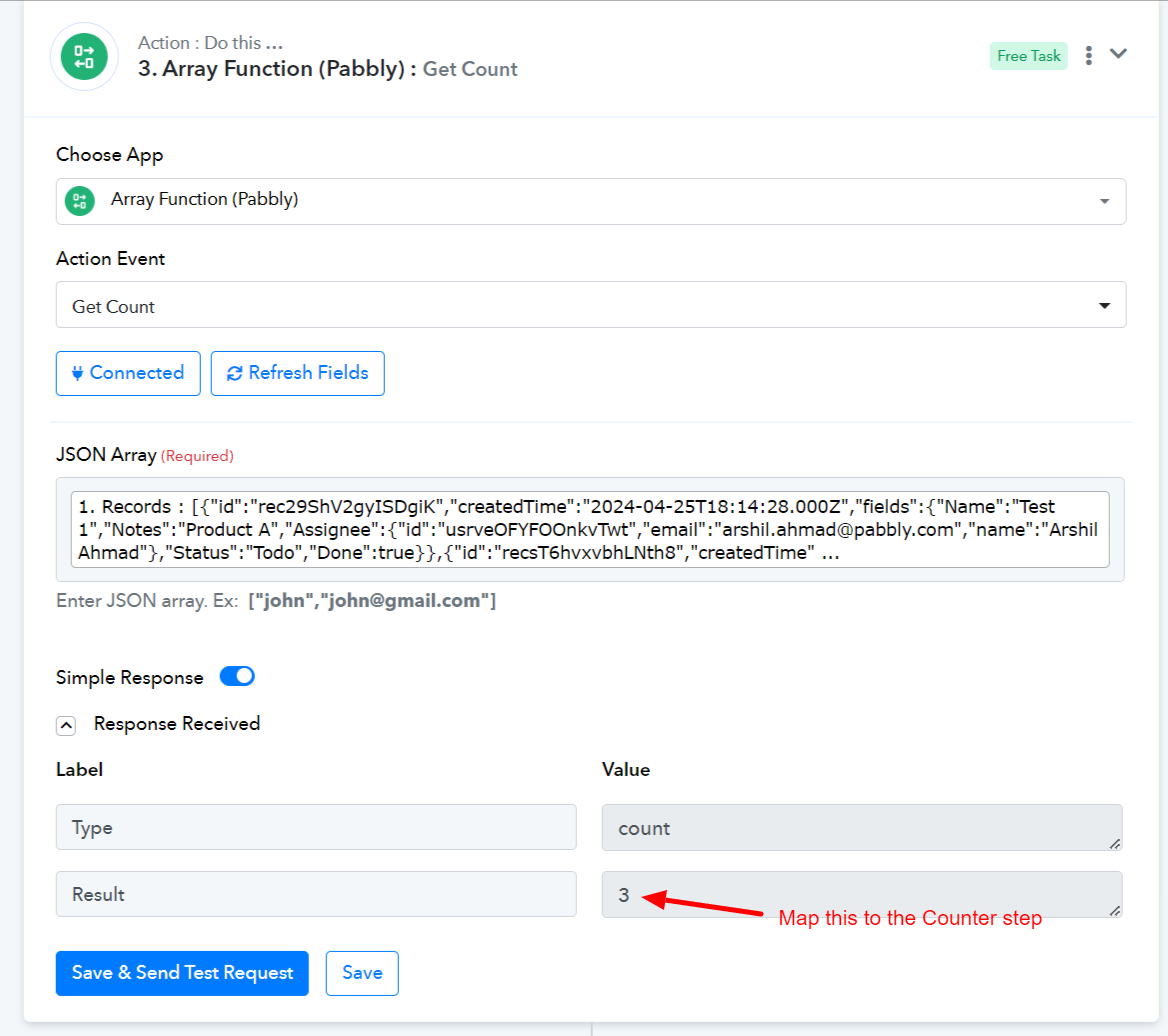The width and height of the screenshot is (1168, 1036).
Task: Click the Response Received label
Action: pos(177,724)
